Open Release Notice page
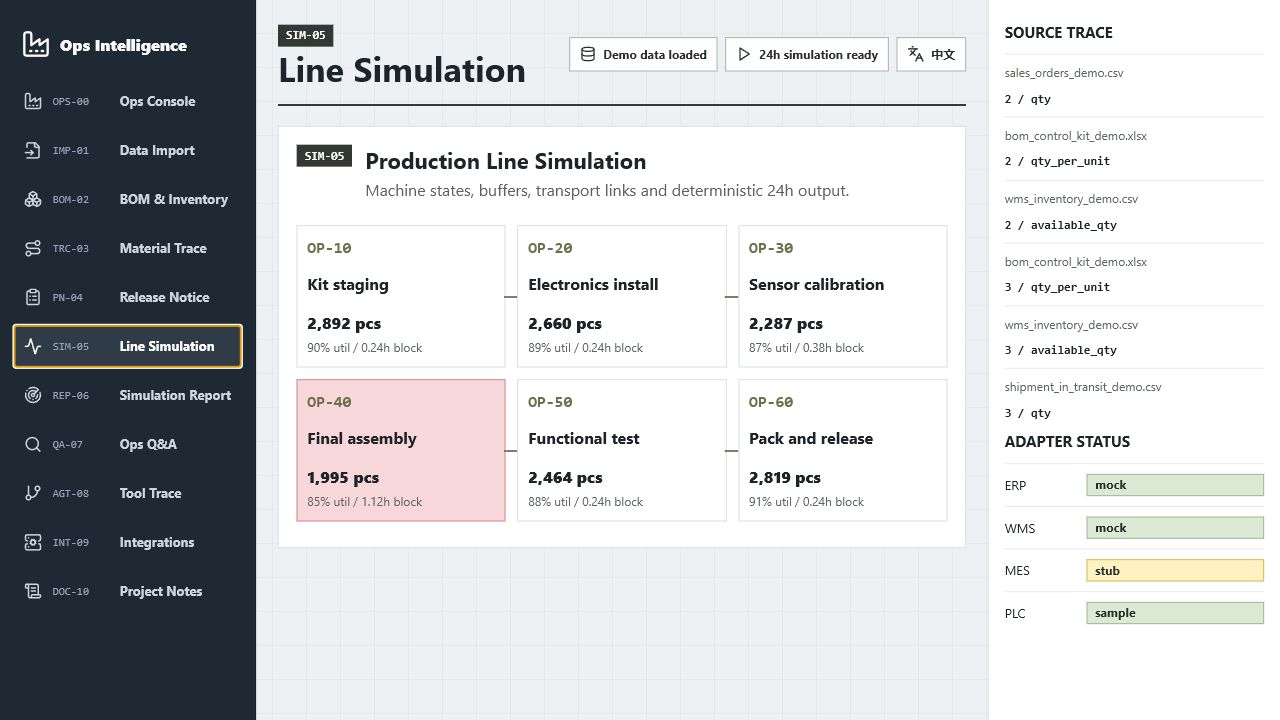 pyautogui.click(x=127, y=297)
